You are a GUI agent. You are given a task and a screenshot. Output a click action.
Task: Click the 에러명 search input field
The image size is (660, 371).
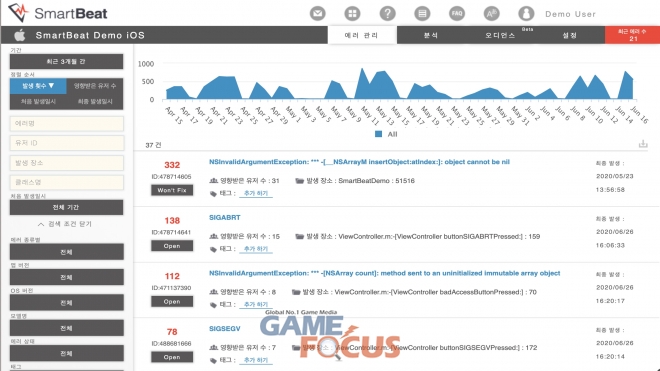[x=67, y=123]
